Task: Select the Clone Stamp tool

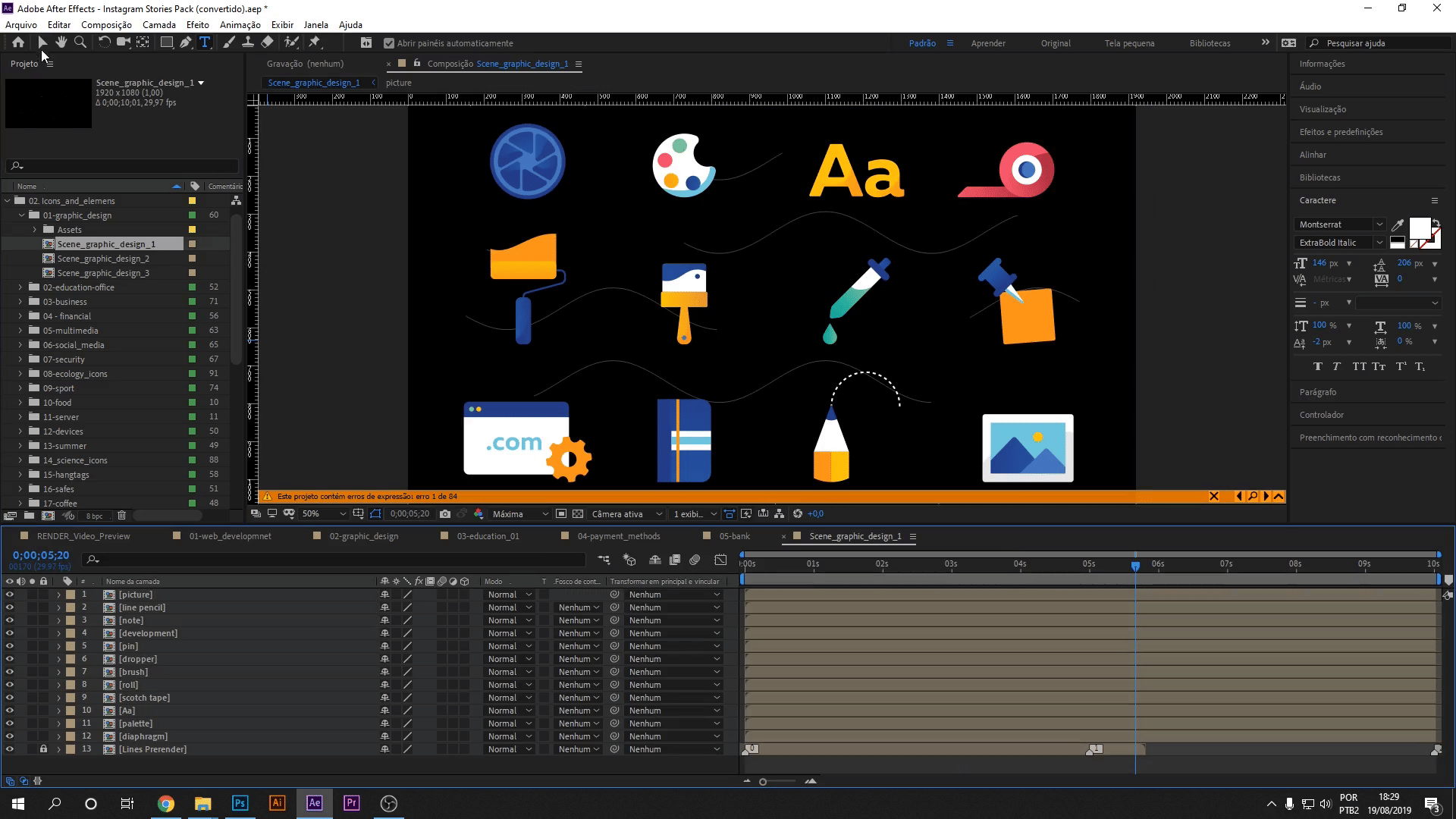Action: [248, 42]
